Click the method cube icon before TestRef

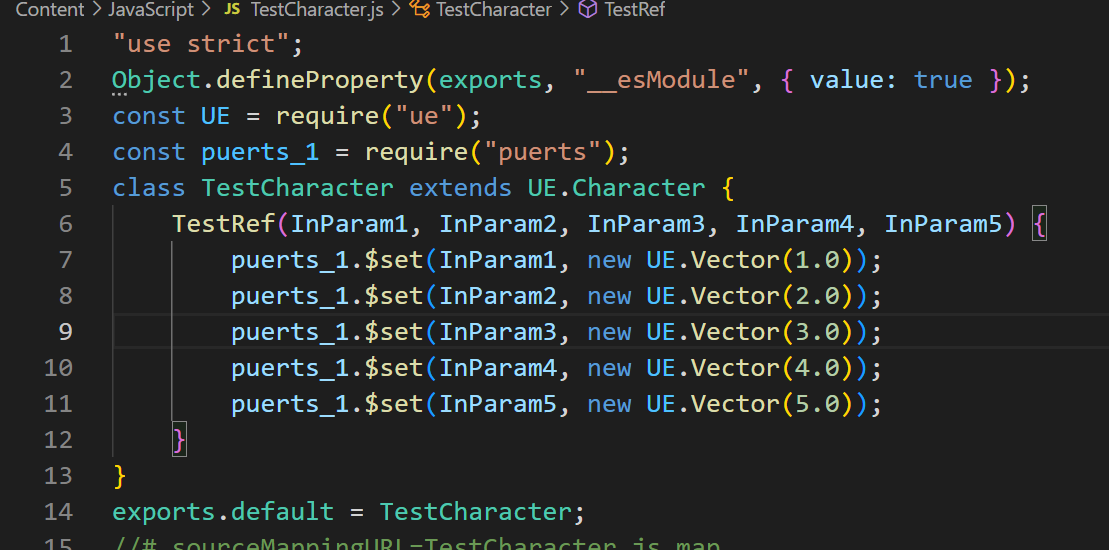[x=588, y=10]
